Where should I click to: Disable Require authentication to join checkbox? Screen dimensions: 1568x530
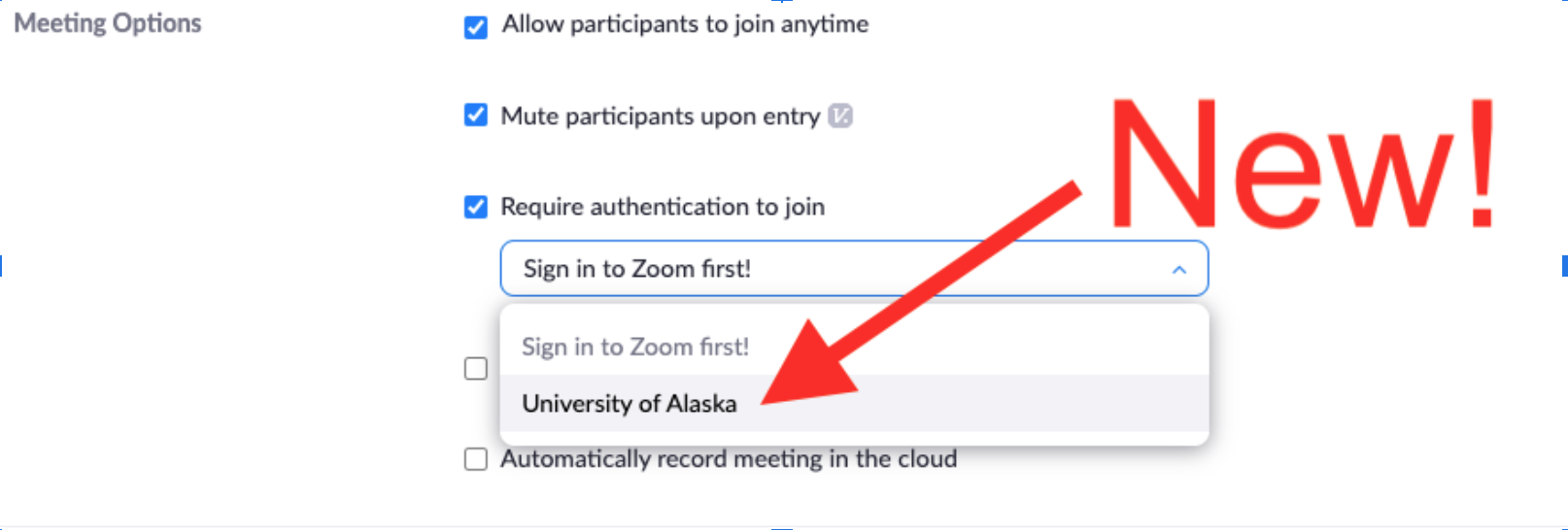476,207
